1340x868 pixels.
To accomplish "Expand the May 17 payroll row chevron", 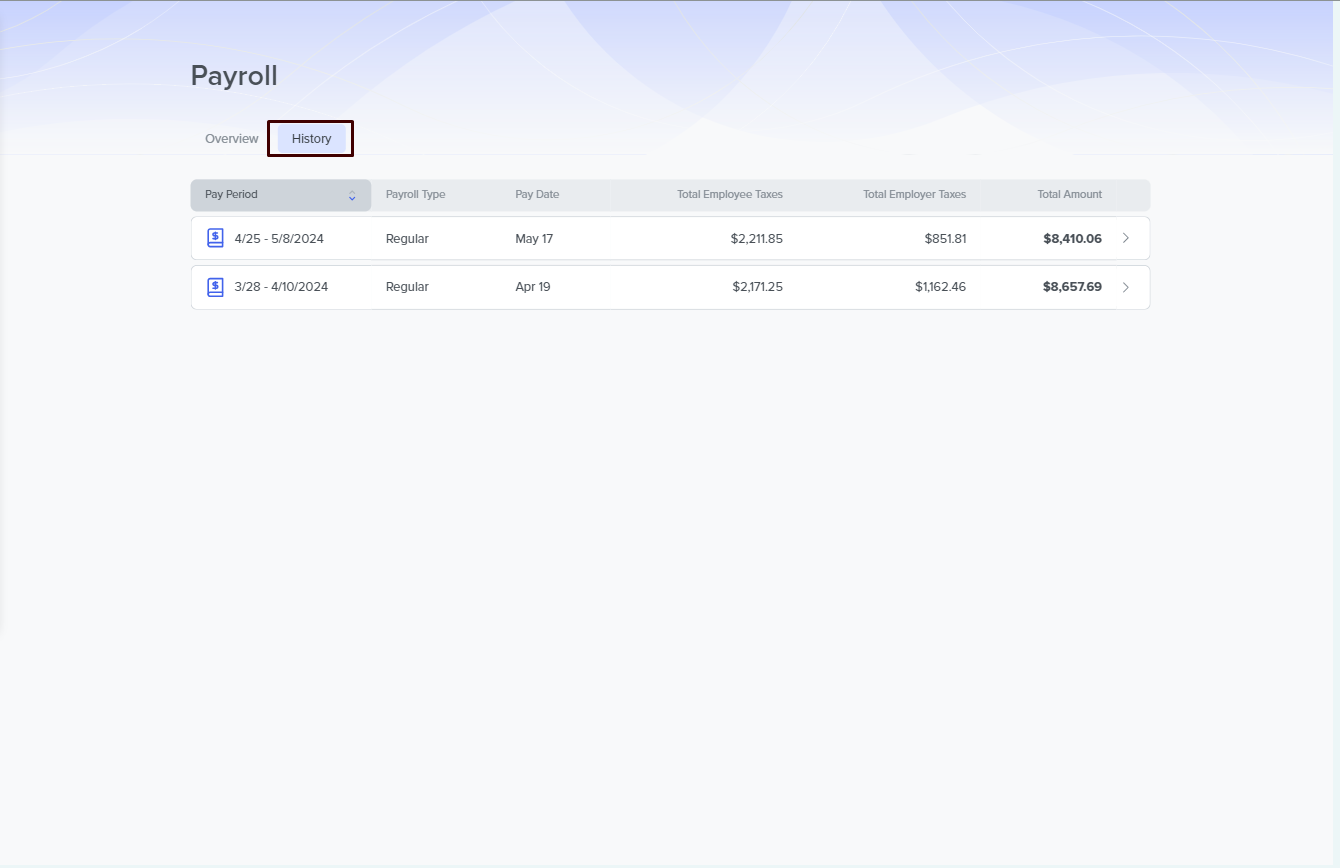I will (x=1126, y=238).
